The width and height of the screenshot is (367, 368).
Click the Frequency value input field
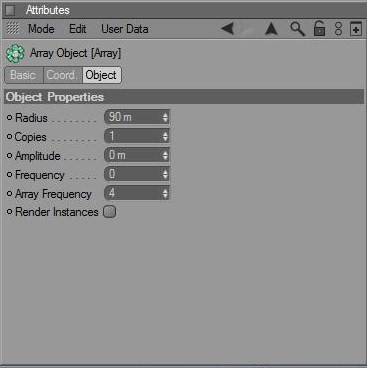(x=137, y=174)
